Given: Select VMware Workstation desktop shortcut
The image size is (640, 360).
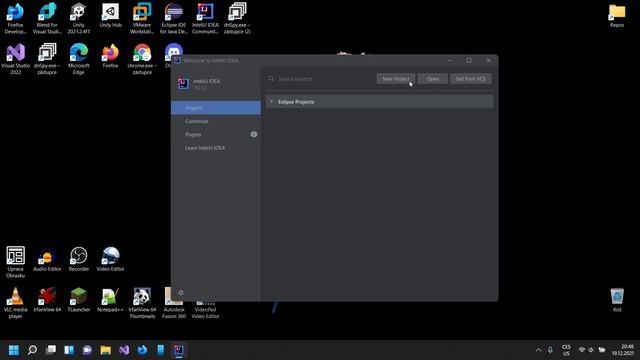Looking at the screenshot, I should (142, 18).
